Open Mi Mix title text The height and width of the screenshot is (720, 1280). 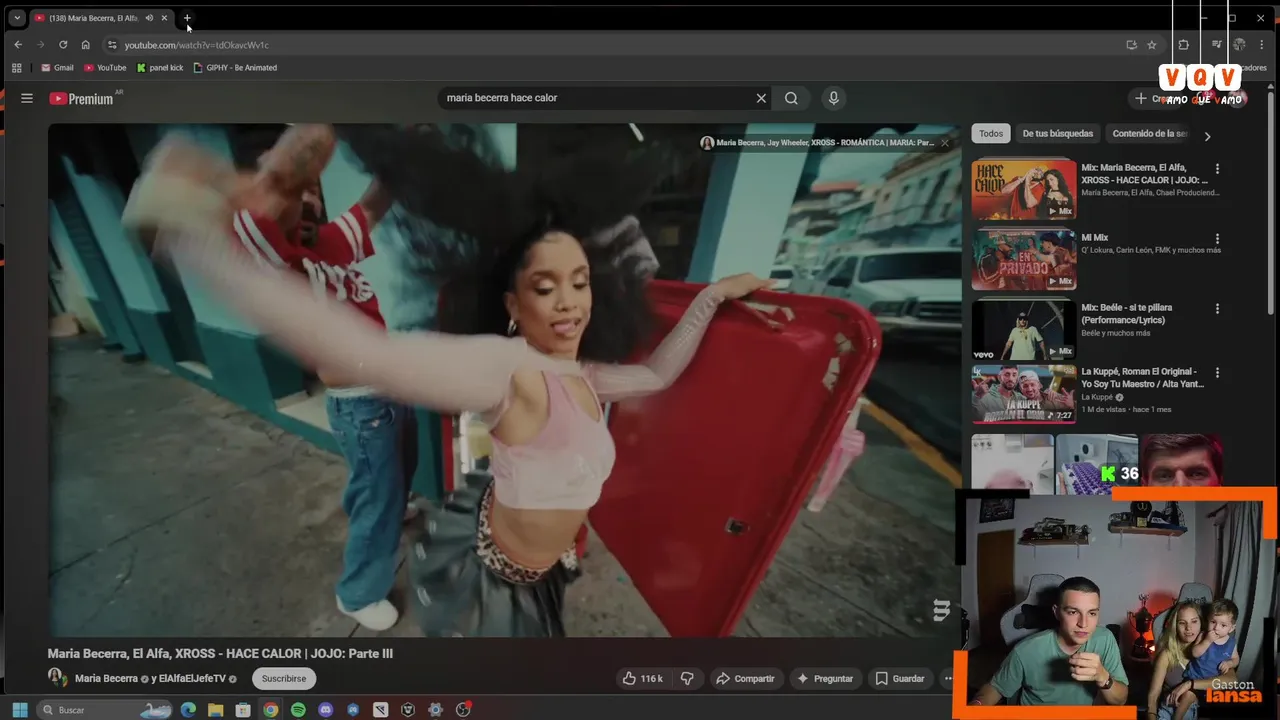click(x=1094, y=238)
